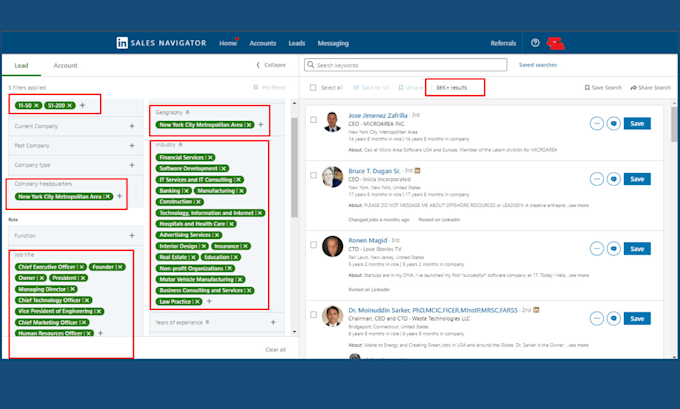Click Clear all filters
Viewport: 680px width, 409px height.
coord(276,350)
